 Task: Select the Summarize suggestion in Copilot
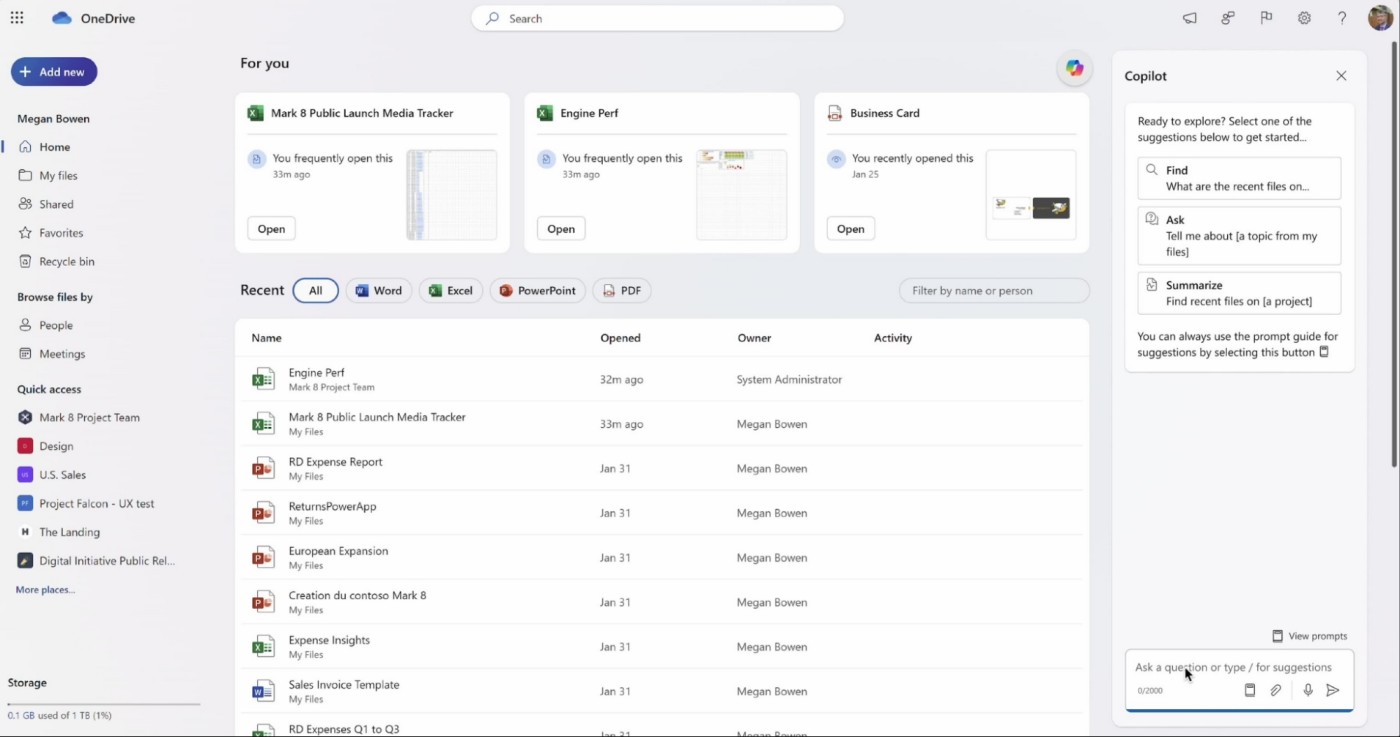[1239, 293]
